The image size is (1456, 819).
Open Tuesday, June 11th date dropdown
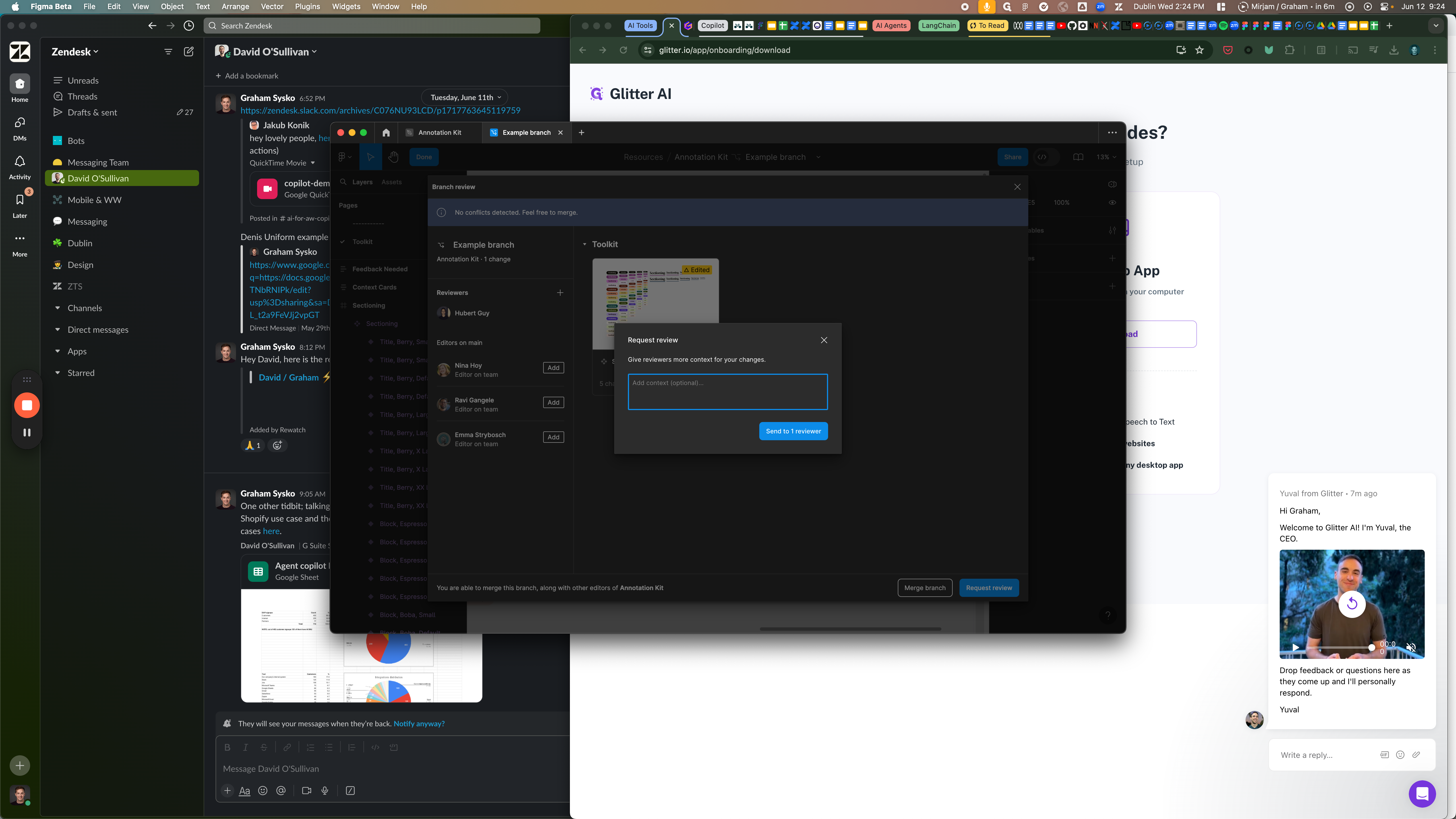pos(465,97)
